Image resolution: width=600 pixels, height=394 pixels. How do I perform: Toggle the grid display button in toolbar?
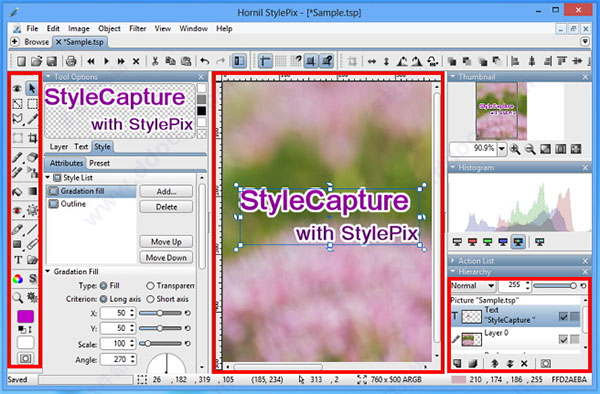pyautogui.click(x=281, y=61)
